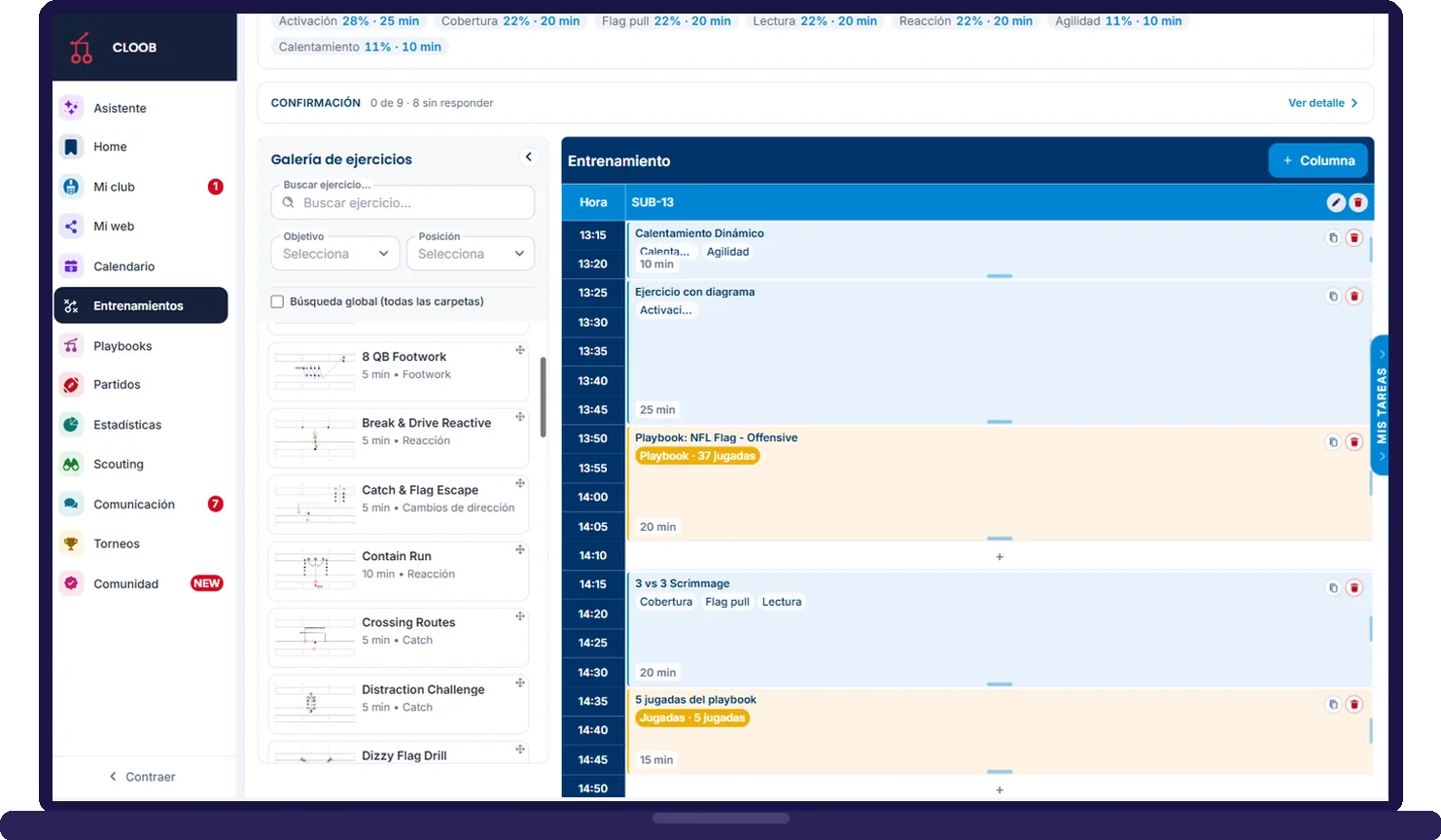Enable Búsqueda global checkbox
The width and height of the screenshot is (1441, 840).
click(x=277, y=301)
